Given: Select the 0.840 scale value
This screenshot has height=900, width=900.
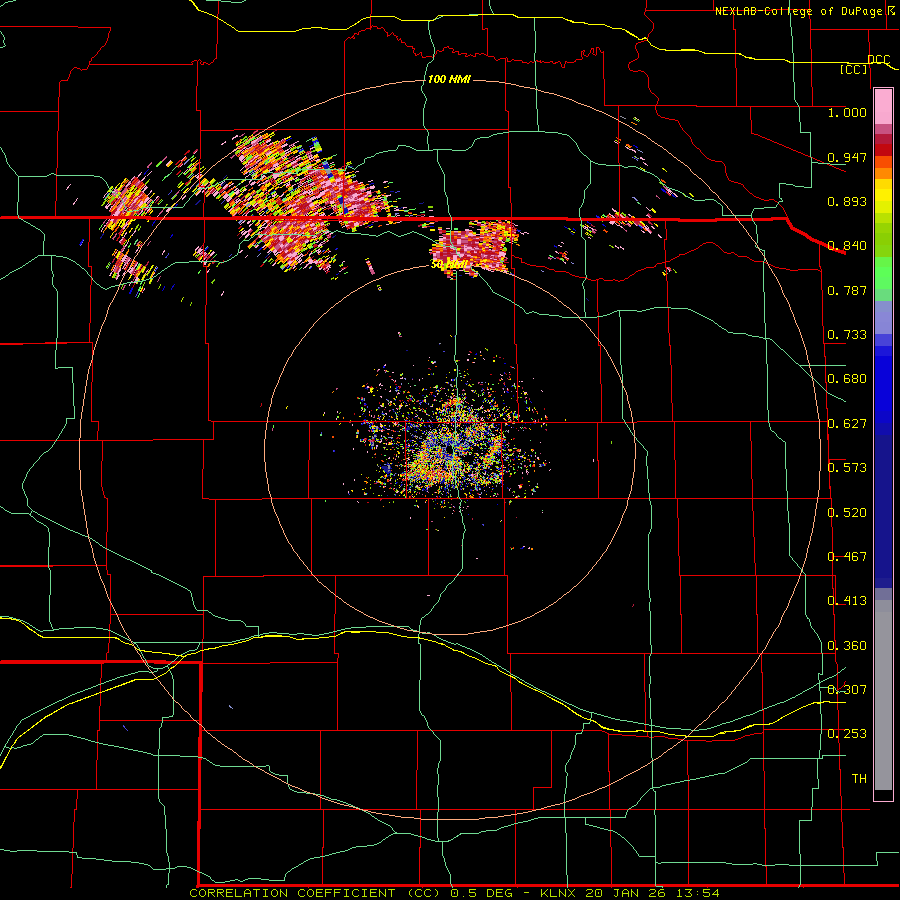Looking at the screenshot, I should click(847, 246).
